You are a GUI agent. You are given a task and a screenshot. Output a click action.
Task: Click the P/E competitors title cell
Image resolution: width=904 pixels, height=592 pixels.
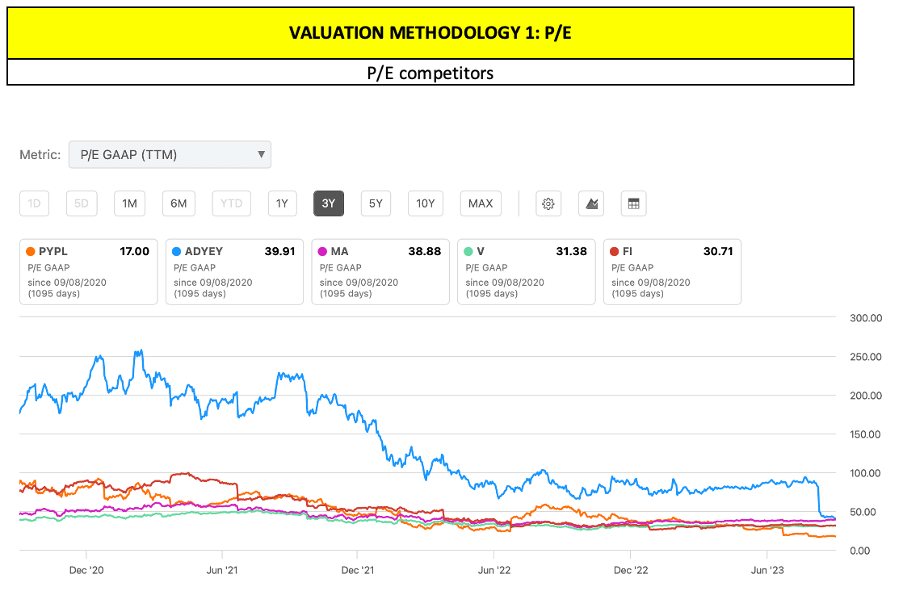pyautogui.click(x=430, y=73)
